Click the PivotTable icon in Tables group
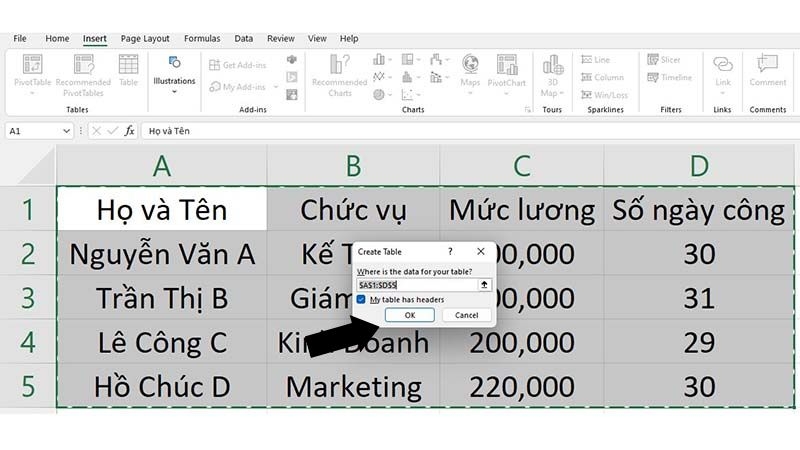This screenshot has width=800, height=450. (32, 65)
